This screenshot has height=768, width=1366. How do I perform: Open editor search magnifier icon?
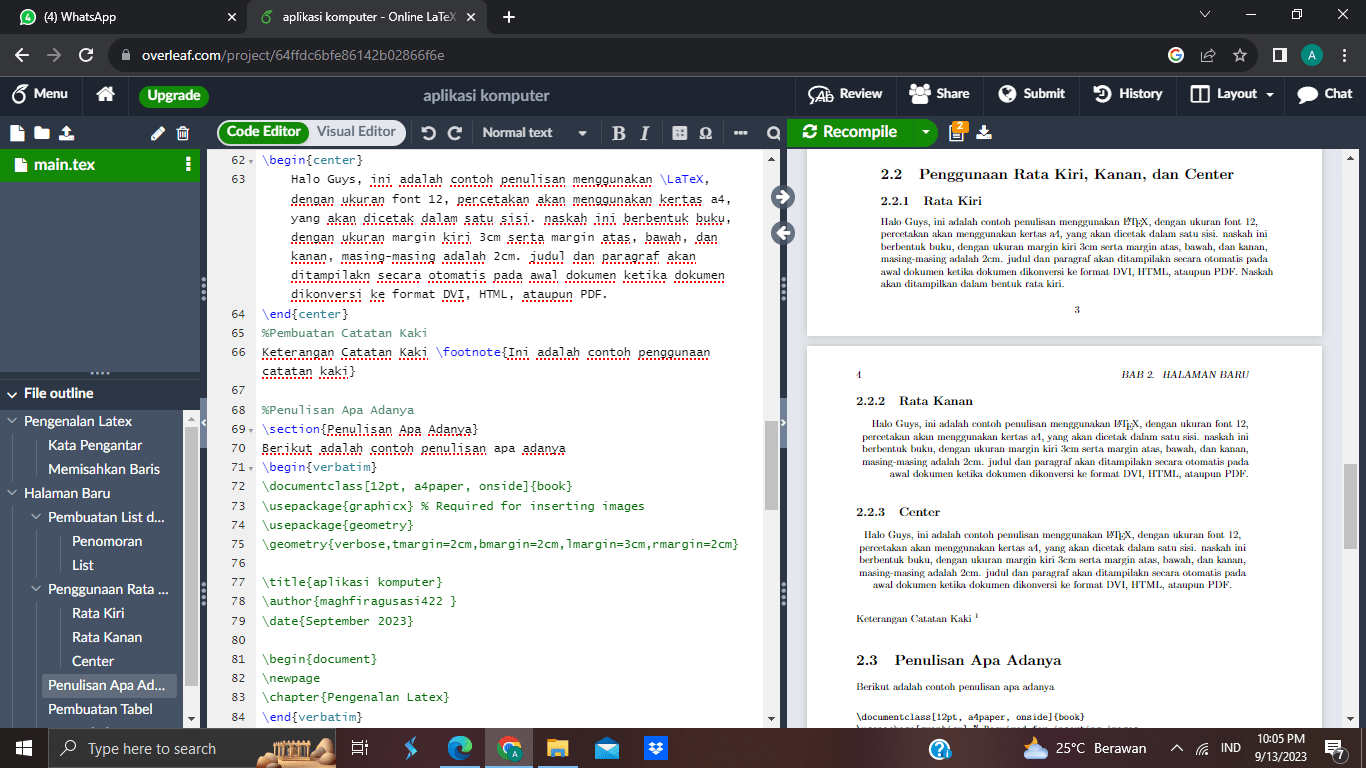click(x=773, y=133)
